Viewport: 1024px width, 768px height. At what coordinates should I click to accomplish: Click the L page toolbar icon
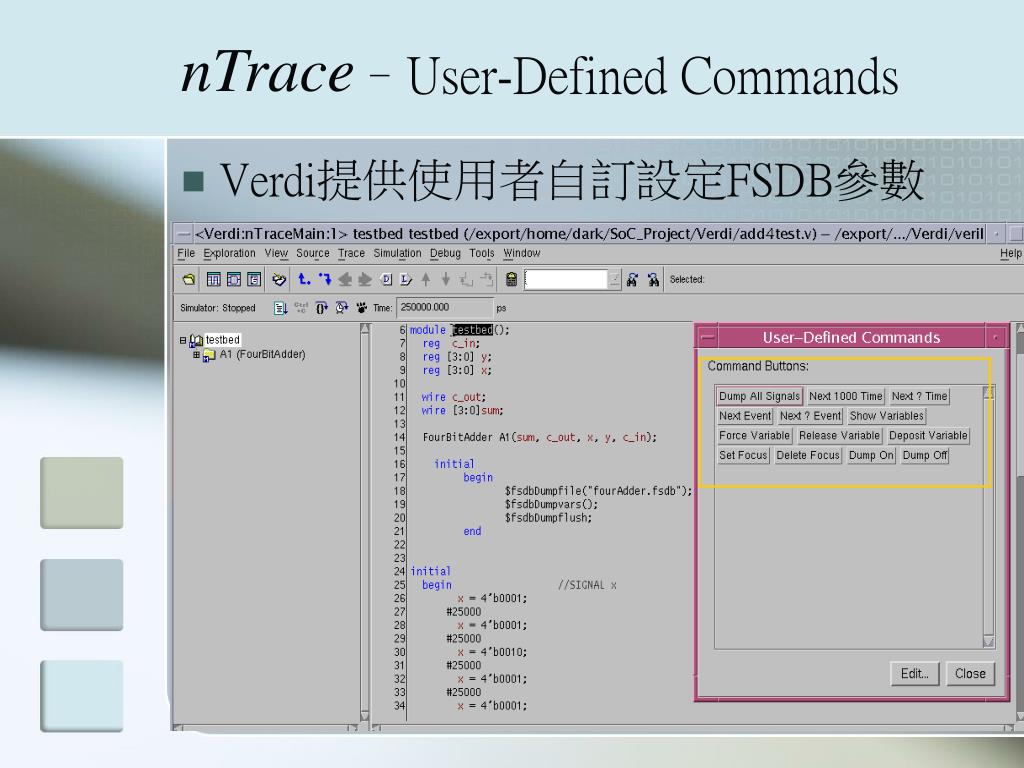(406, 280)
